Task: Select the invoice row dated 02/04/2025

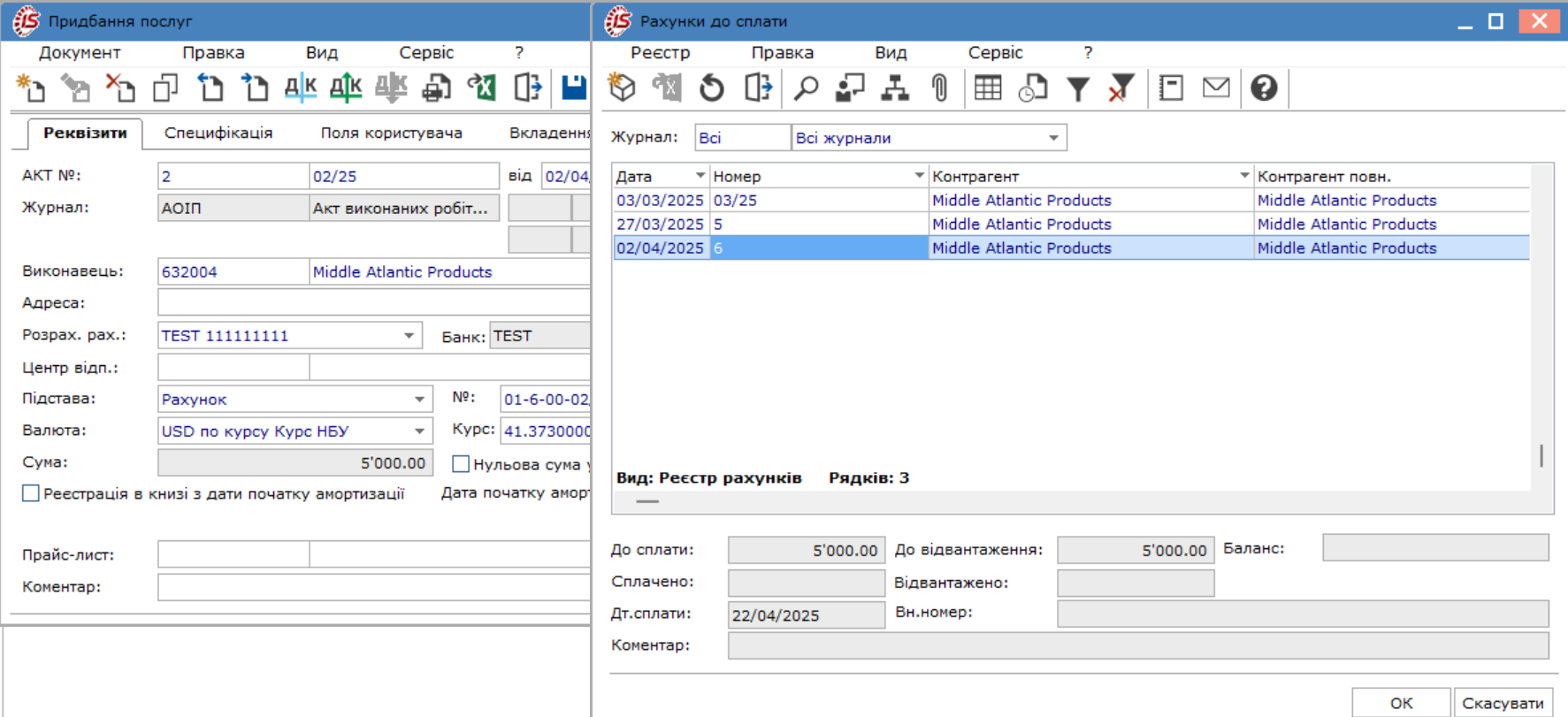Action: point(1071,248)
